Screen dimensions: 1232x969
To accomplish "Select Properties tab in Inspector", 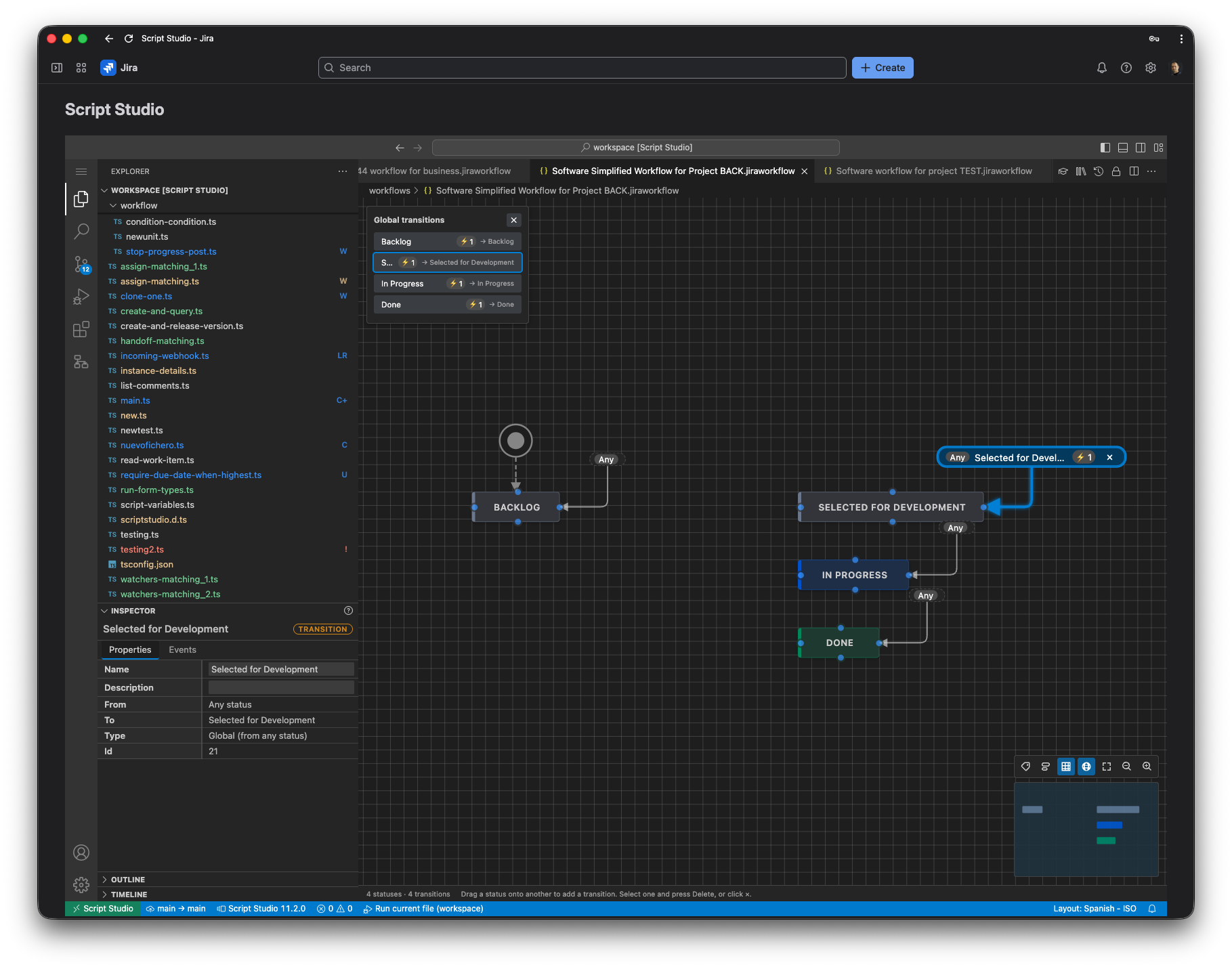I will [x=130, y=650].
